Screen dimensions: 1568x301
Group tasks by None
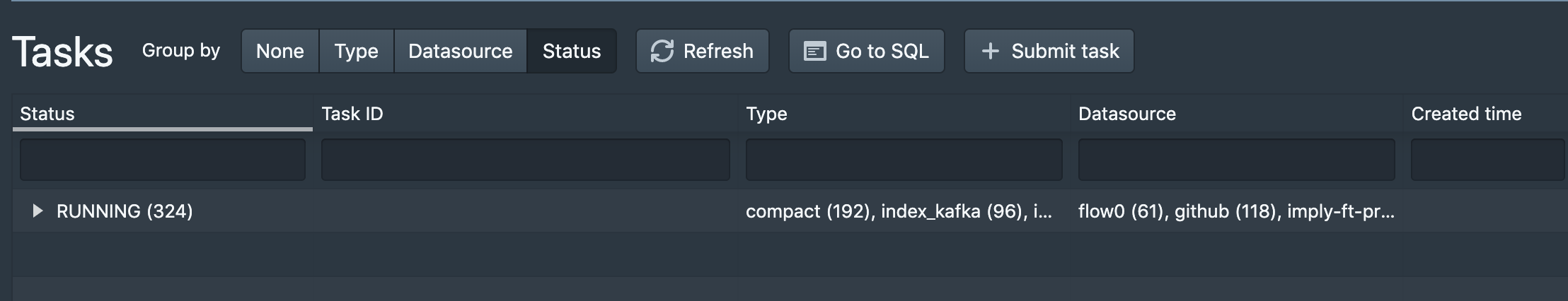tap(280, 51)
